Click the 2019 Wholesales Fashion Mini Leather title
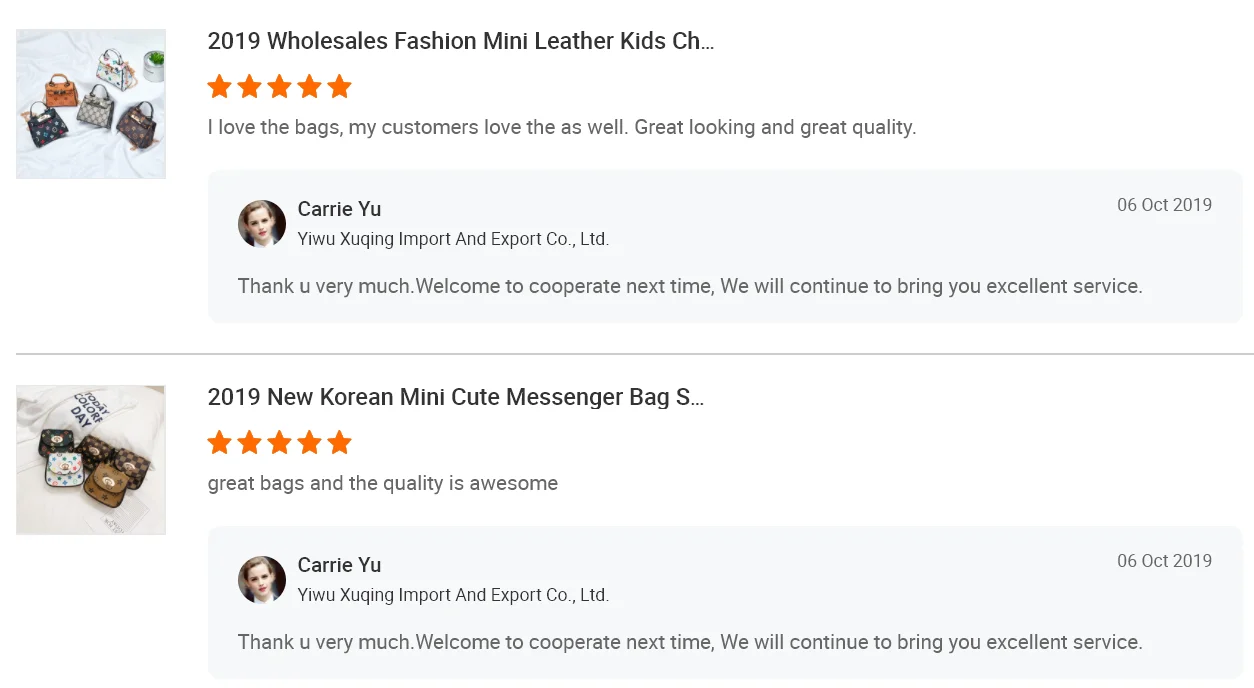This screenshot has width=1254, height=688. tap(461, 41)
